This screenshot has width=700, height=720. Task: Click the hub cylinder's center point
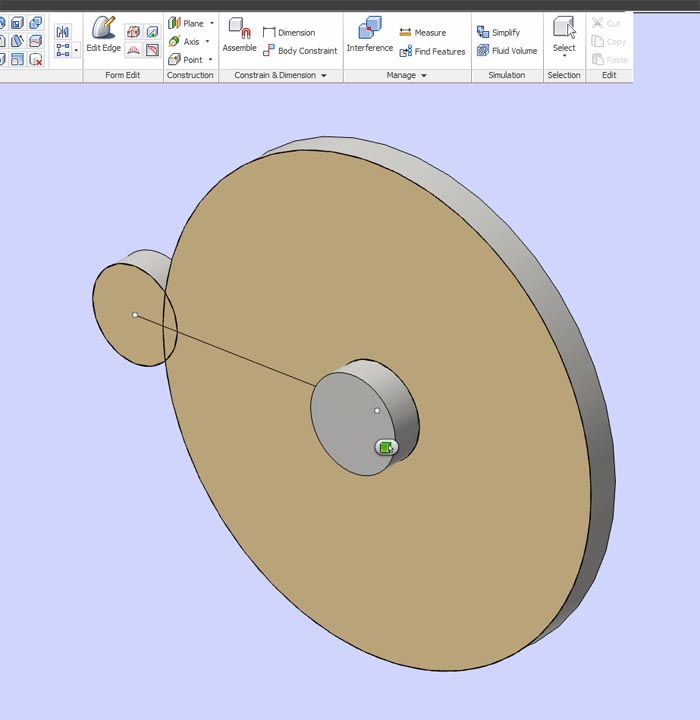click(377, 411)
